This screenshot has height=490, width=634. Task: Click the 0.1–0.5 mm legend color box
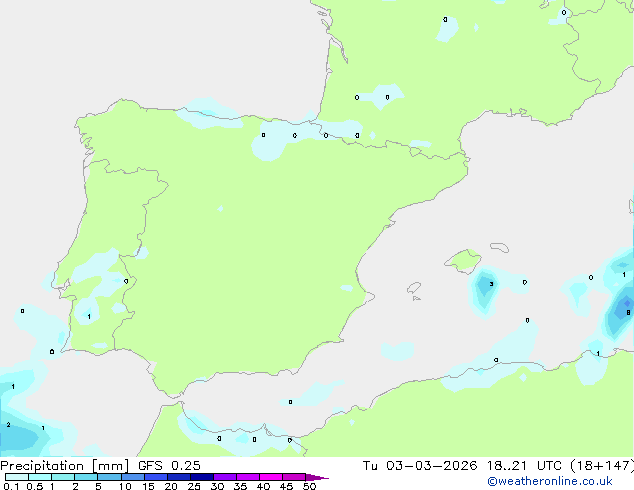[x=17, y=477]
